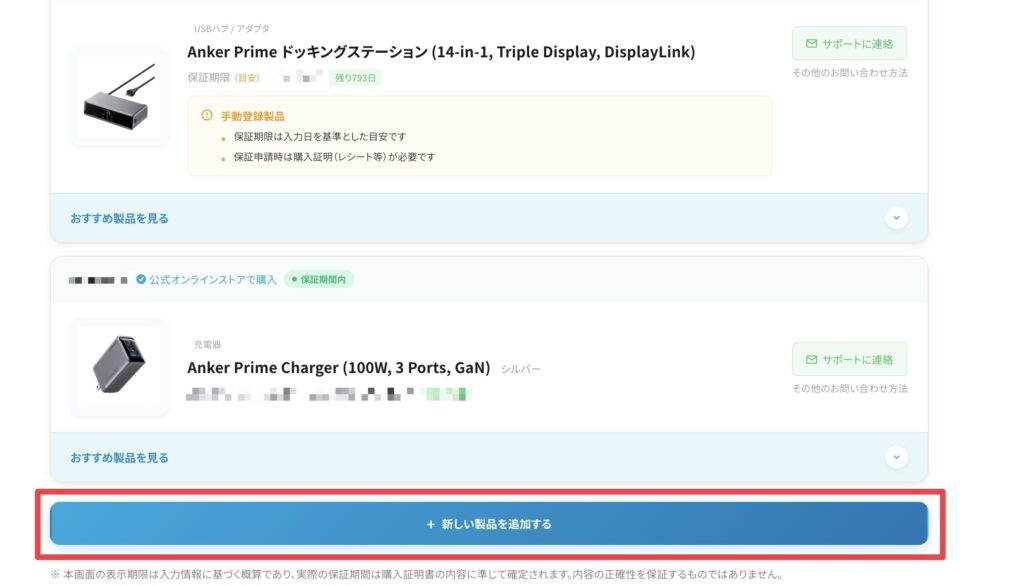The image size is (1024, 586).
Task: Open その他のお問い合わせ方法 for the docking station
Action: [850, 73]
